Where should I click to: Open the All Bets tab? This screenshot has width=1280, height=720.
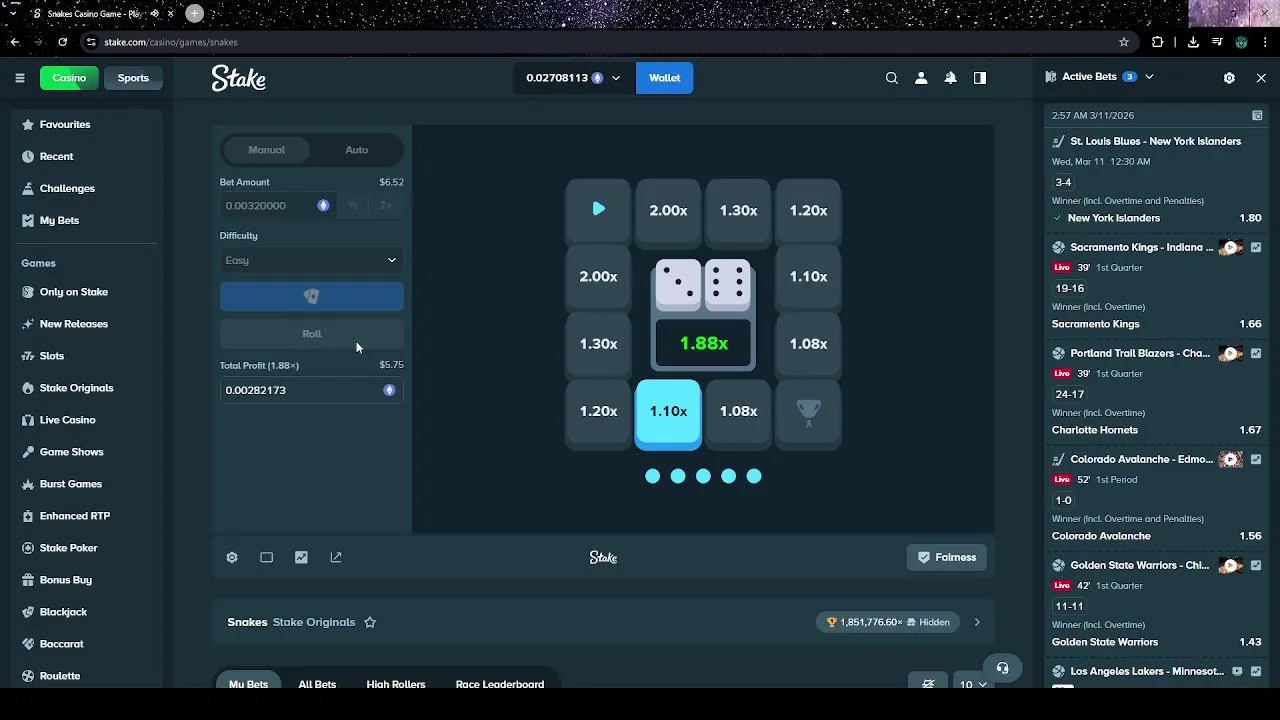[x=317, y=684]
